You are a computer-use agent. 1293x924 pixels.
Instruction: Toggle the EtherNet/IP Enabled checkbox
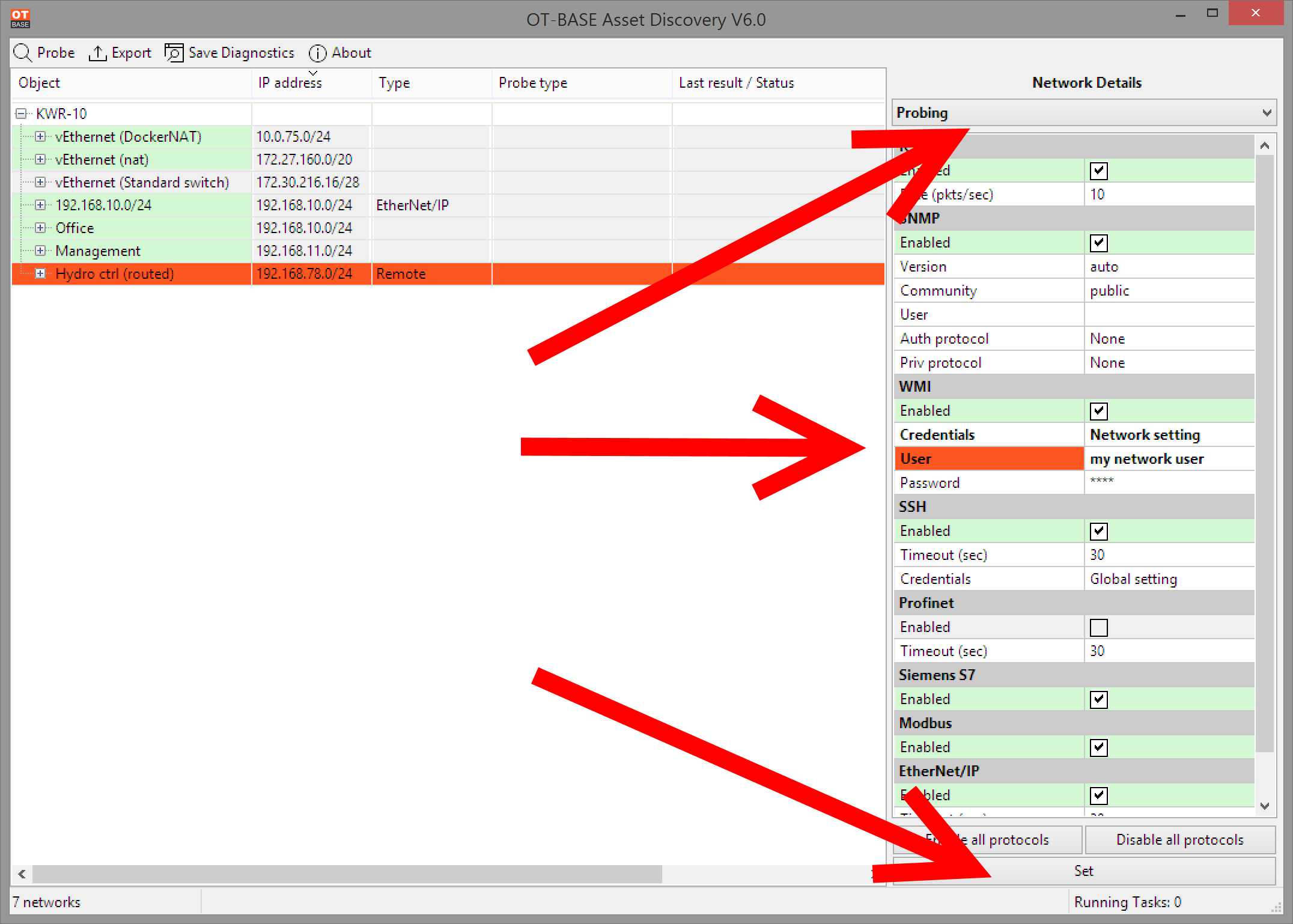pyautogui.click(x=1098, y=795)
